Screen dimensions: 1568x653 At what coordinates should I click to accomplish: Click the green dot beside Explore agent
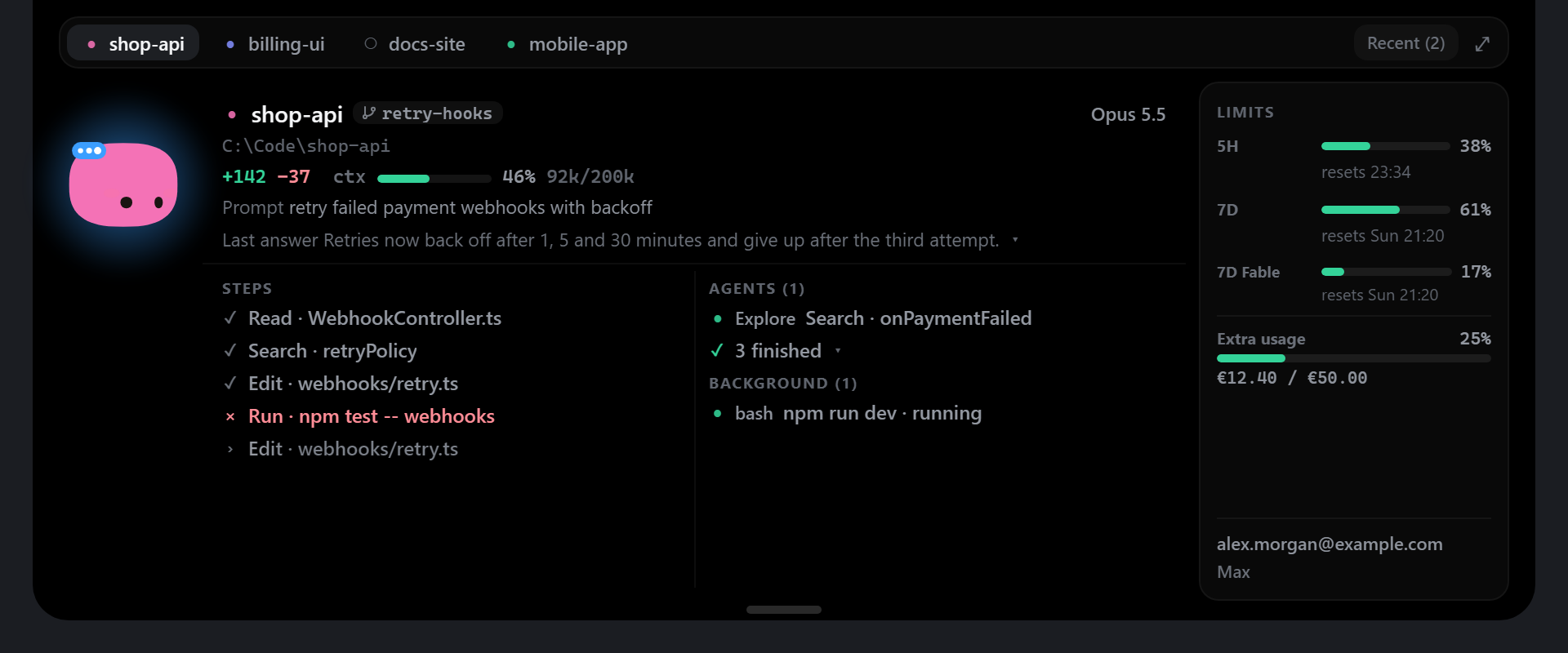[x=718, y=319]
